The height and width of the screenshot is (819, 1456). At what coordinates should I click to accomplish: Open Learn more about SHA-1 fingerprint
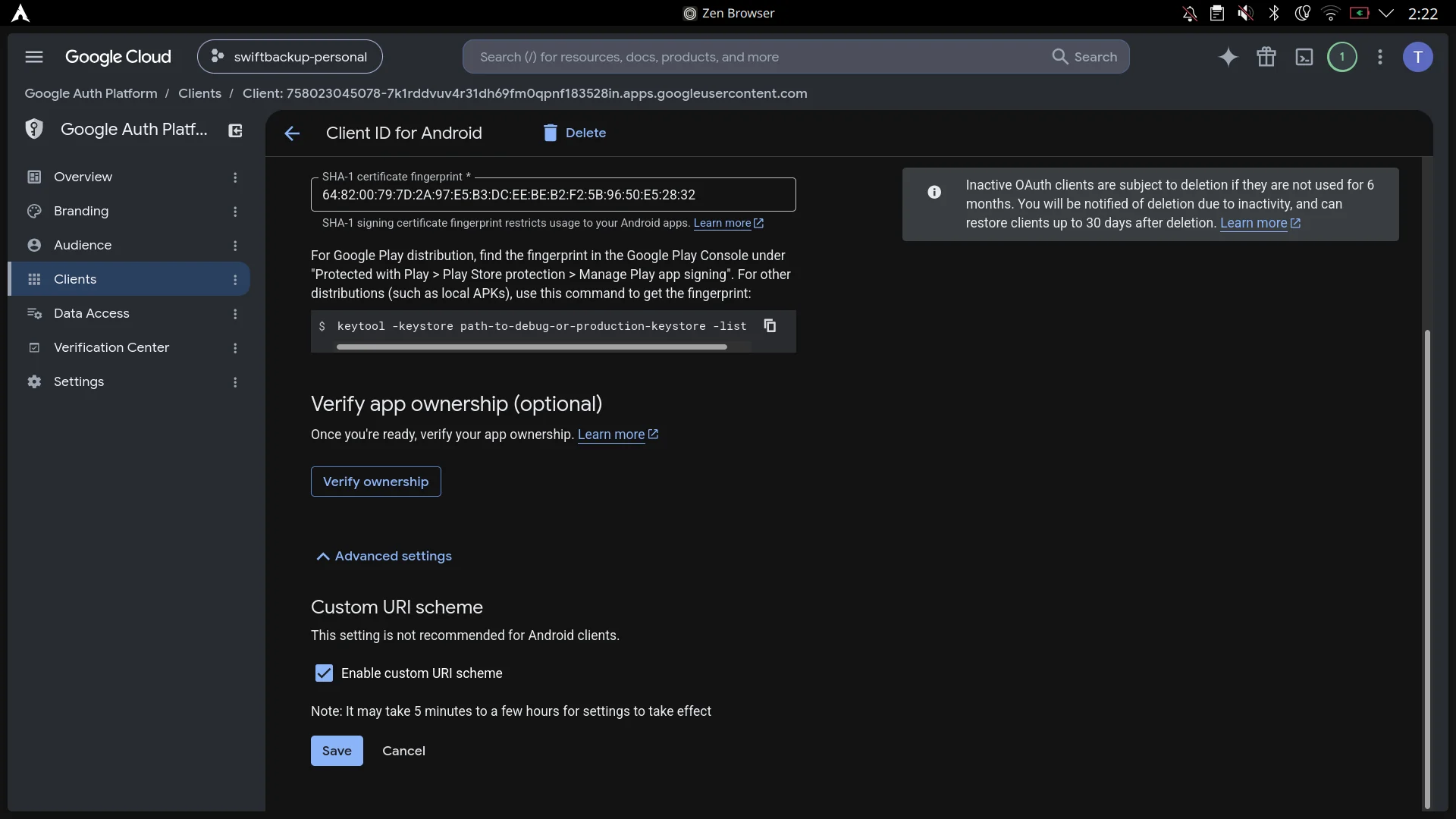[728, 223]
